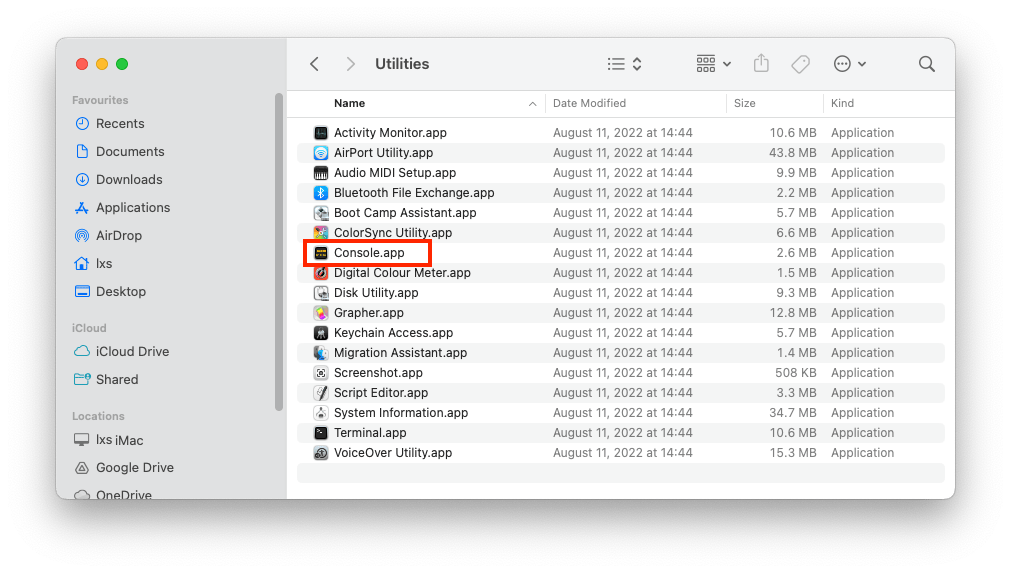
Task: Click the Digital Colour Meter app icon
Action: [320, 273]
